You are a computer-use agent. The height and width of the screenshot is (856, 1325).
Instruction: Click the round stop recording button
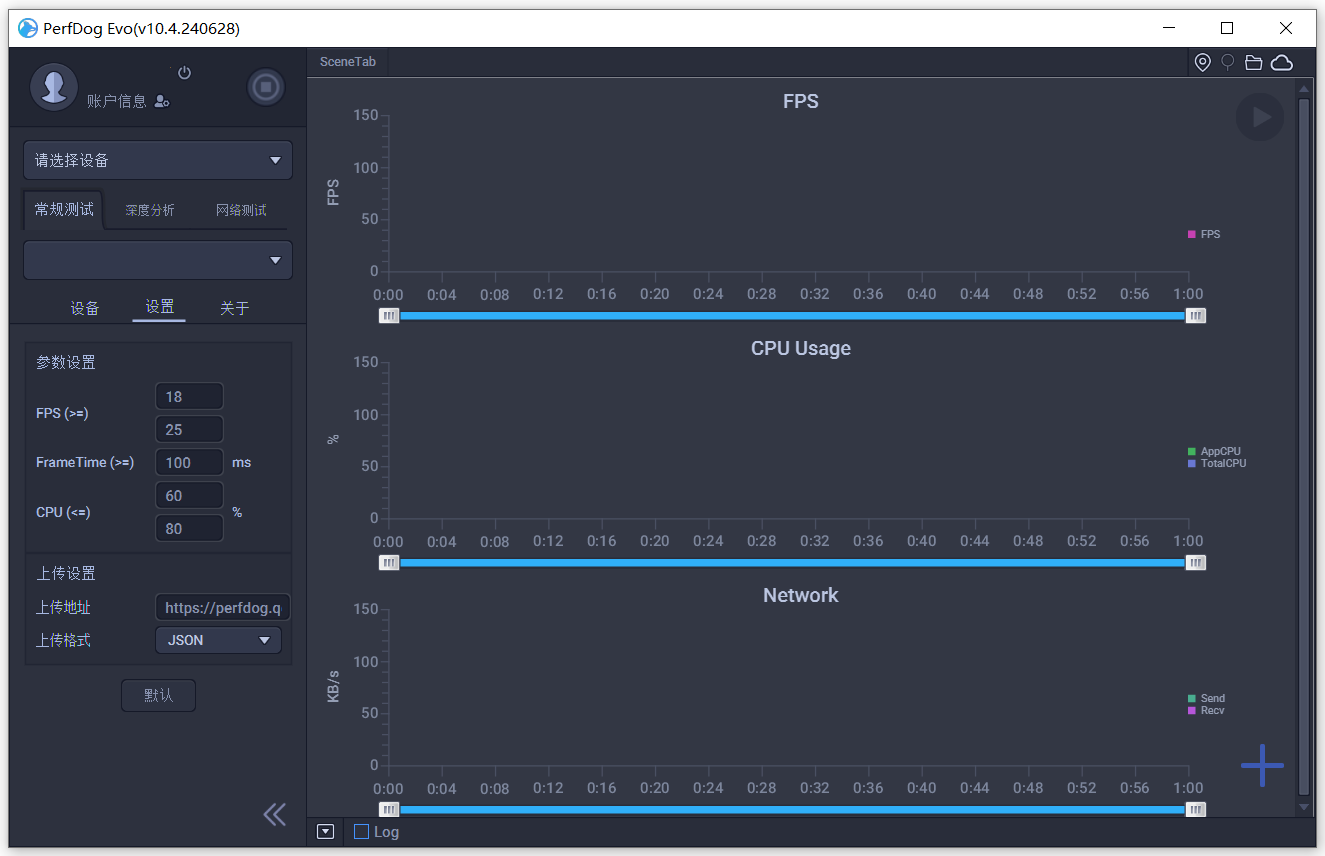[266, 87]
